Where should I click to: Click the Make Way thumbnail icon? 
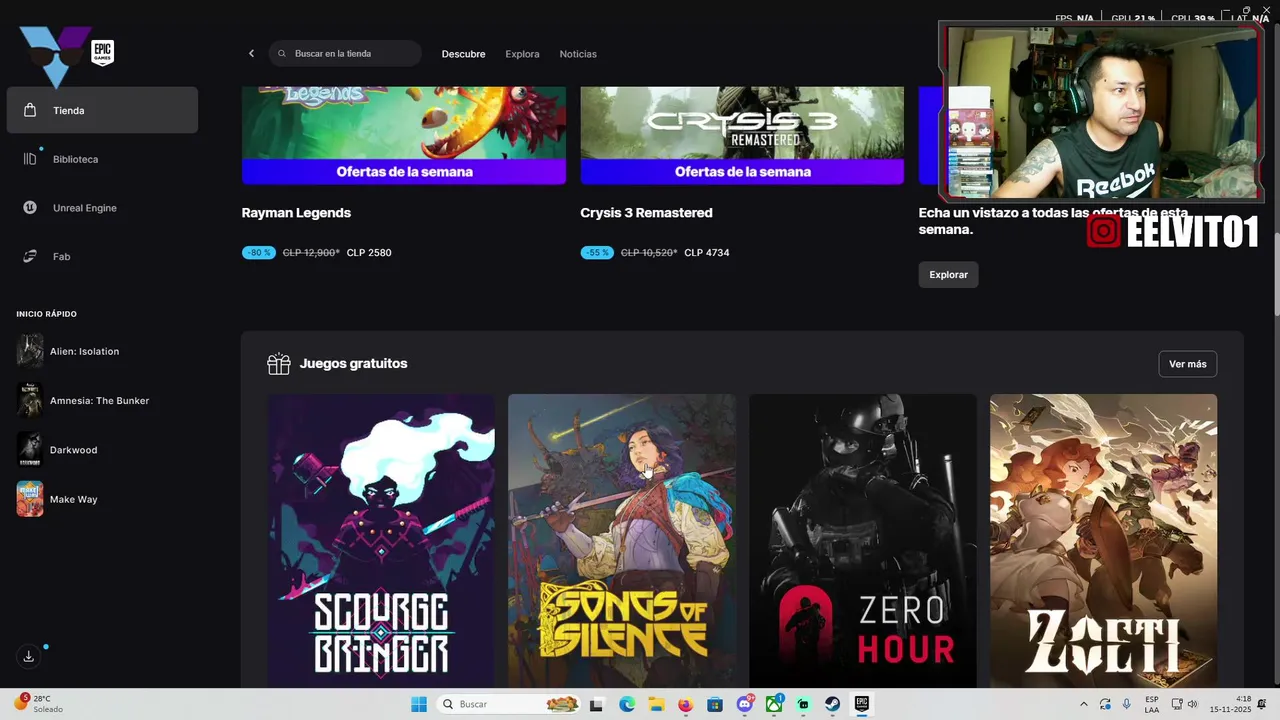(x=30, y=499)
